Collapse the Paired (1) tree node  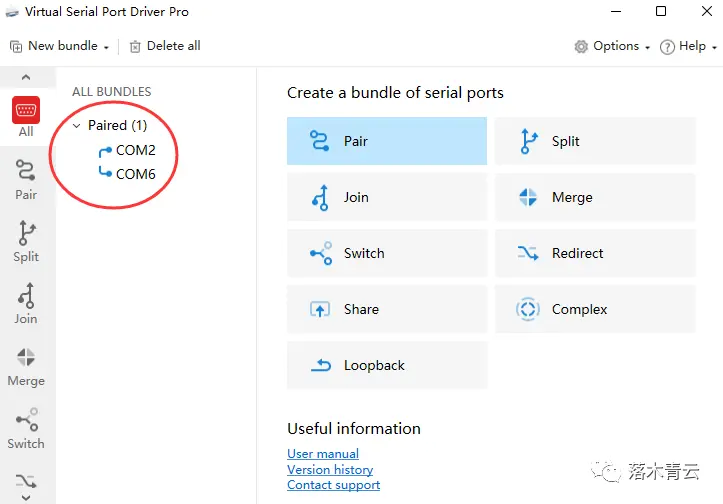click(78, 126)
